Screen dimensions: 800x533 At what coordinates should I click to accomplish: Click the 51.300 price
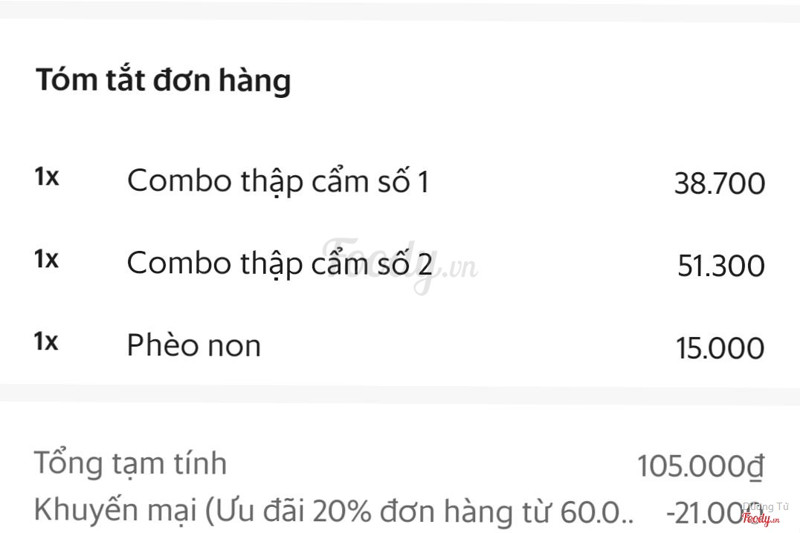click(720, 266)
